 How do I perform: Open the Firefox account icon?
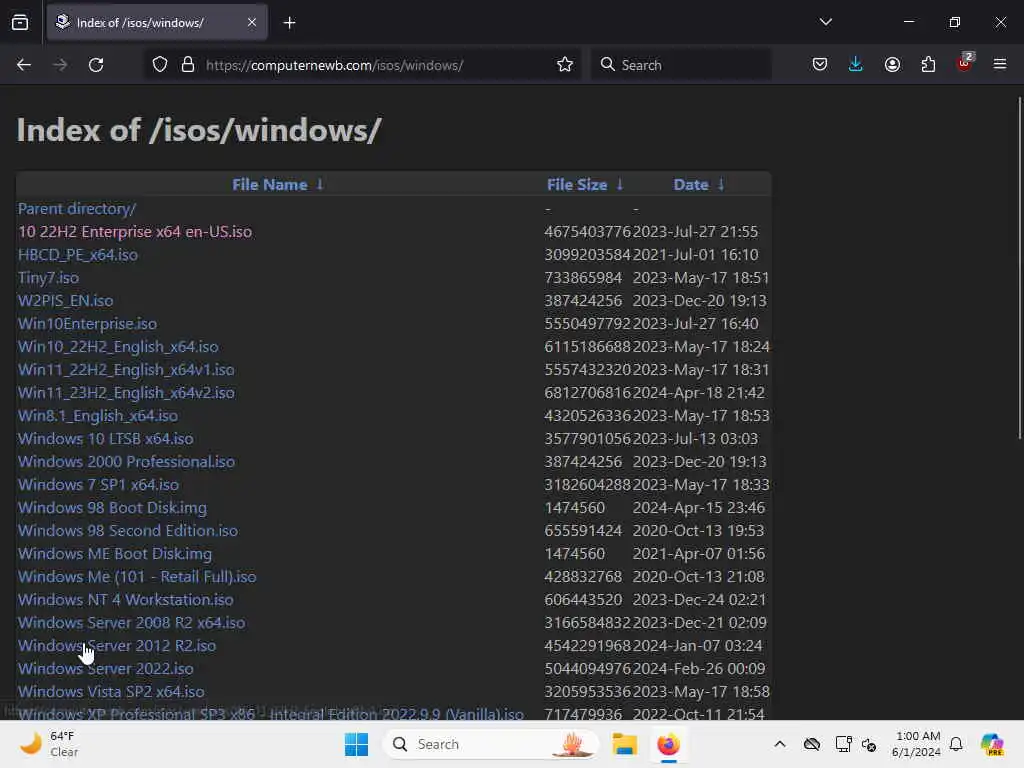(892, 65)
